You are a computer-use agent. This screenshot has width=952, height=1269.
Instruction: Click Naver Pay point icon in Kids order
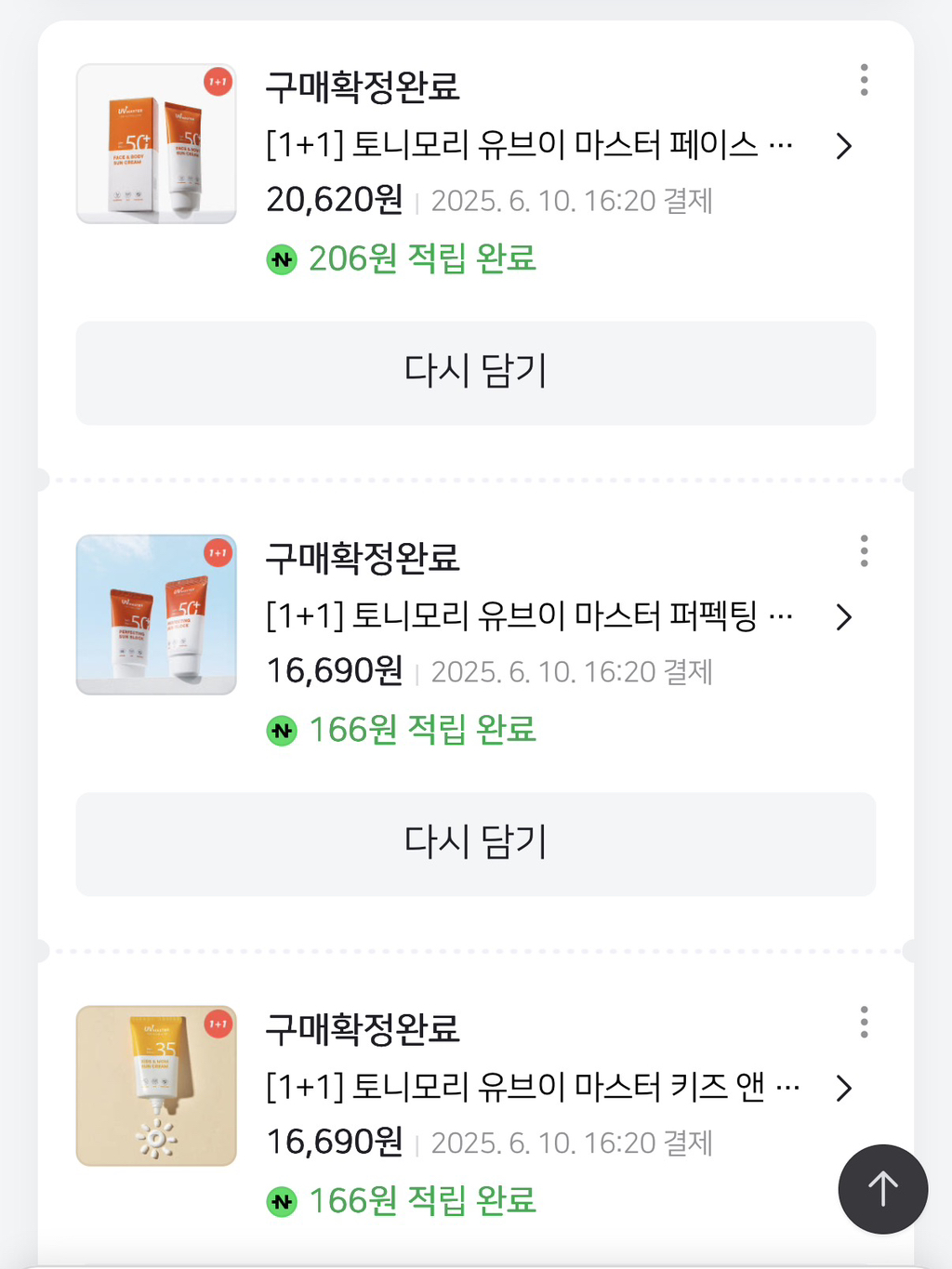(281, 1202)
